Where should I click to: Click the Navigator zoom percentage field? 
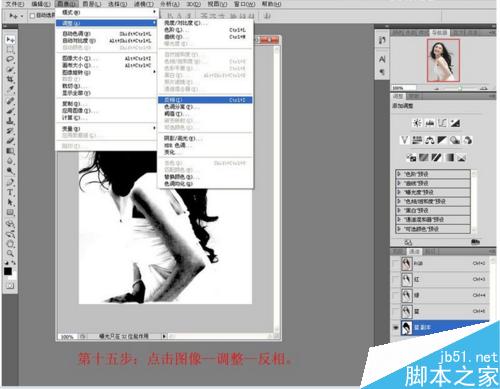point(404,88)
